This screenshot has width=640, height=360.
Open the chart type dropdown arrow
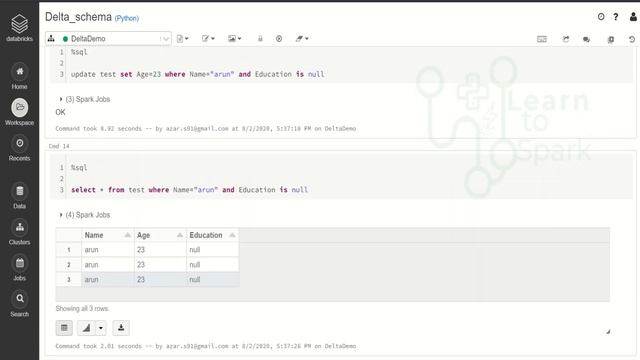click(101, 328)
